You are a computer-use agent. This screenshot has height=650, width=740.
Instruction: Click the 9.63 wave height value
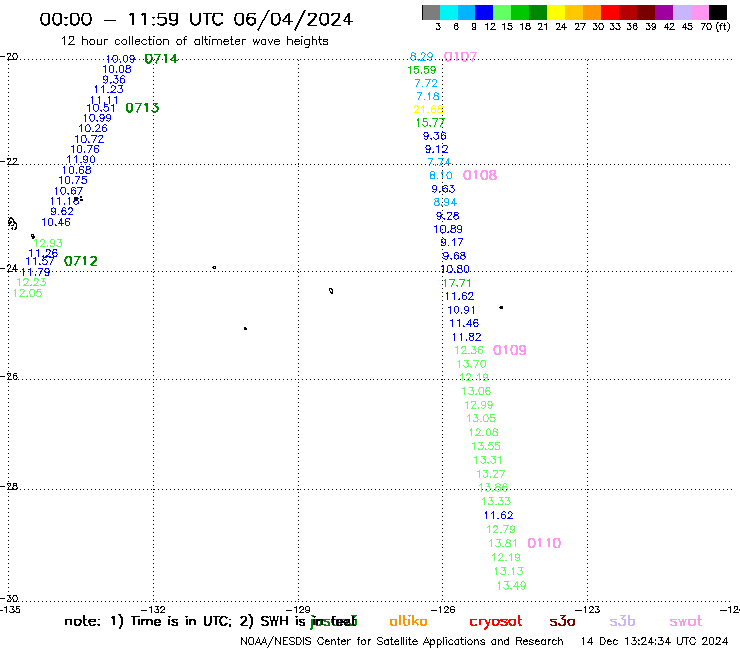click(443, 189)
